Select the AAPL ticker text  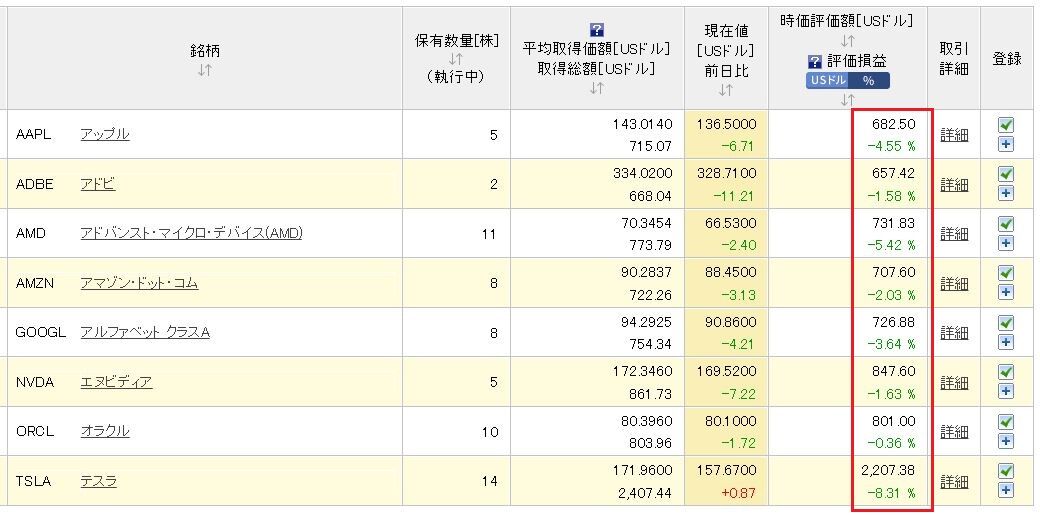[x=33, y=135]
